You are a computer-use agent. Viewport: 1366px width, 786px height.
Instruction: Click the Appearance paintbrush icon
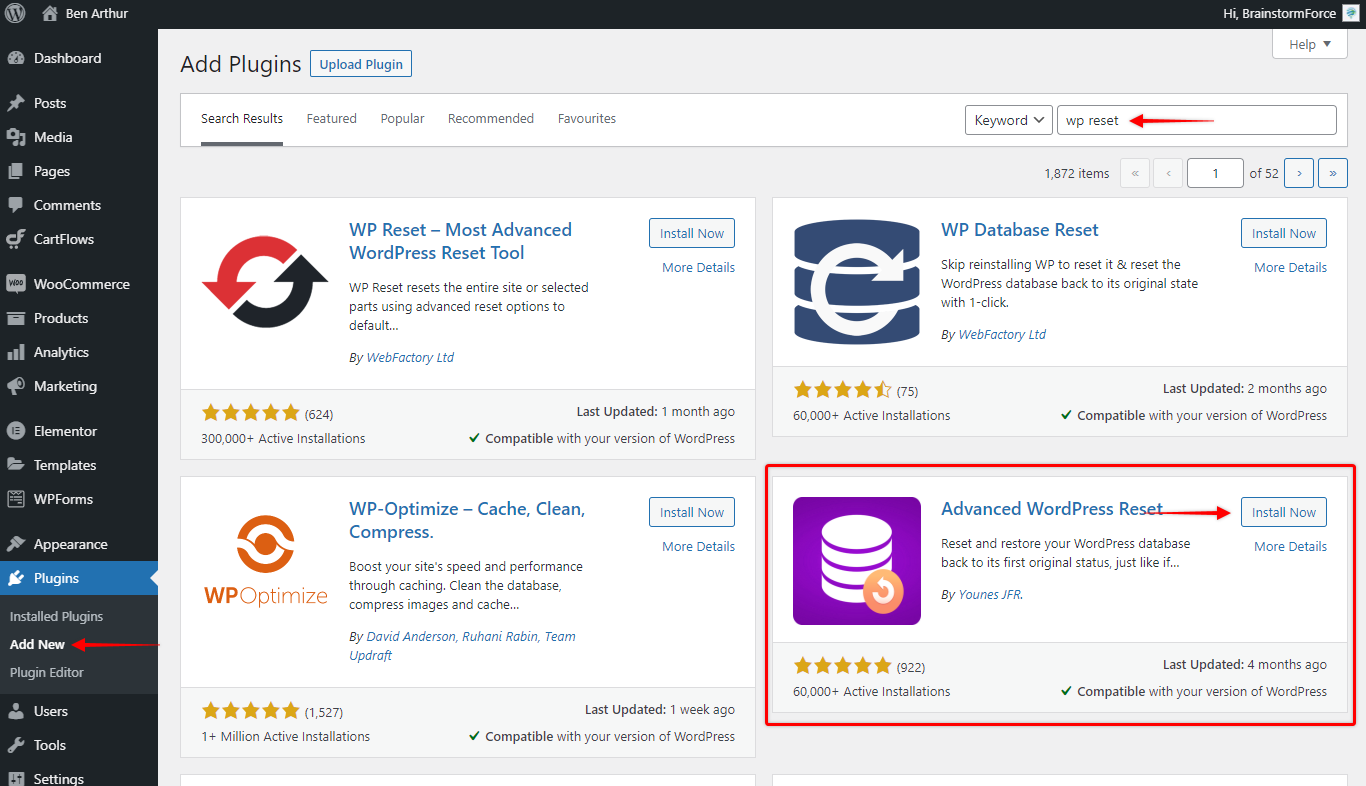pos(15,544)
